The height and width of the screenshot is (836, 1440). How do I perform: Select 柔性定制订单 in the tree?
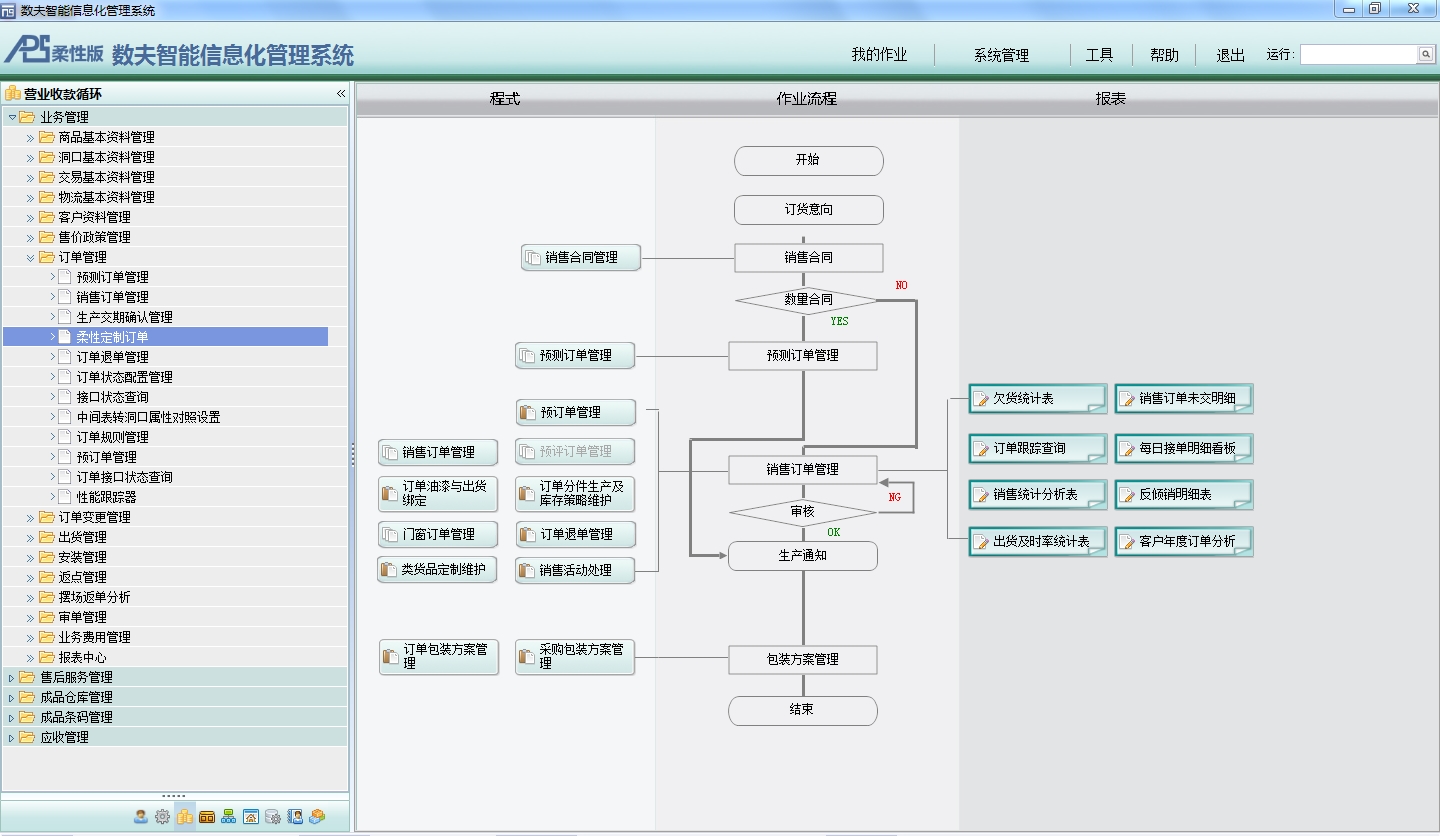[x=112, y=337]
